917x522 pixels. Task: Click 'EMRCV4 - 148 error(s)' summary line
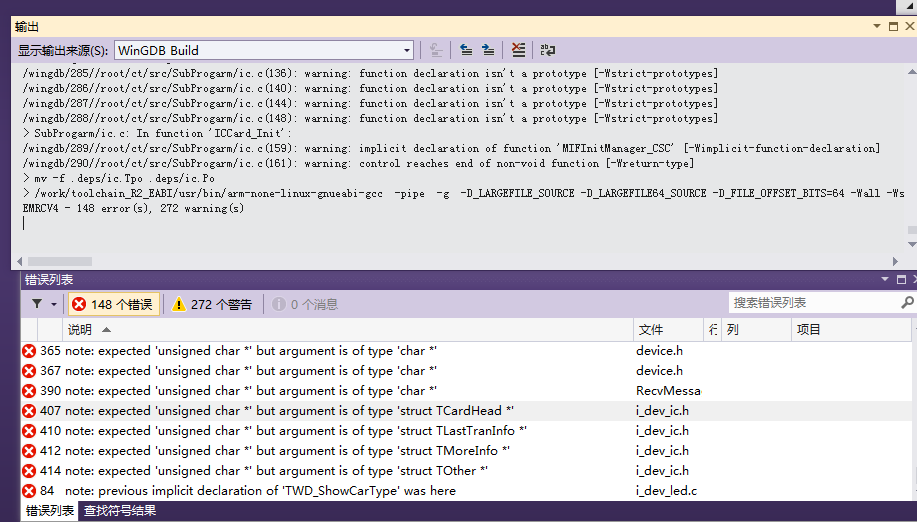coord(133,208)
